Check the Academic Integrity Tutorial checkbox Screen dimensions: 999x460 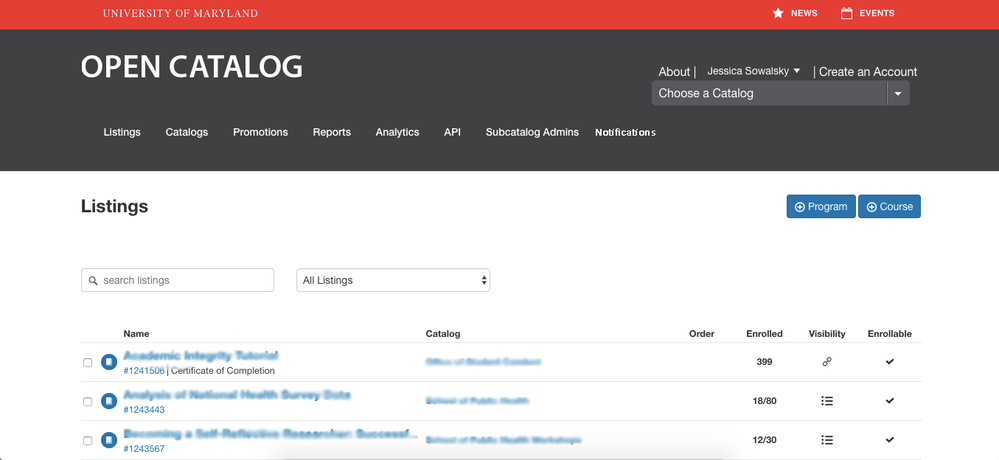click(x=88, y=362)
